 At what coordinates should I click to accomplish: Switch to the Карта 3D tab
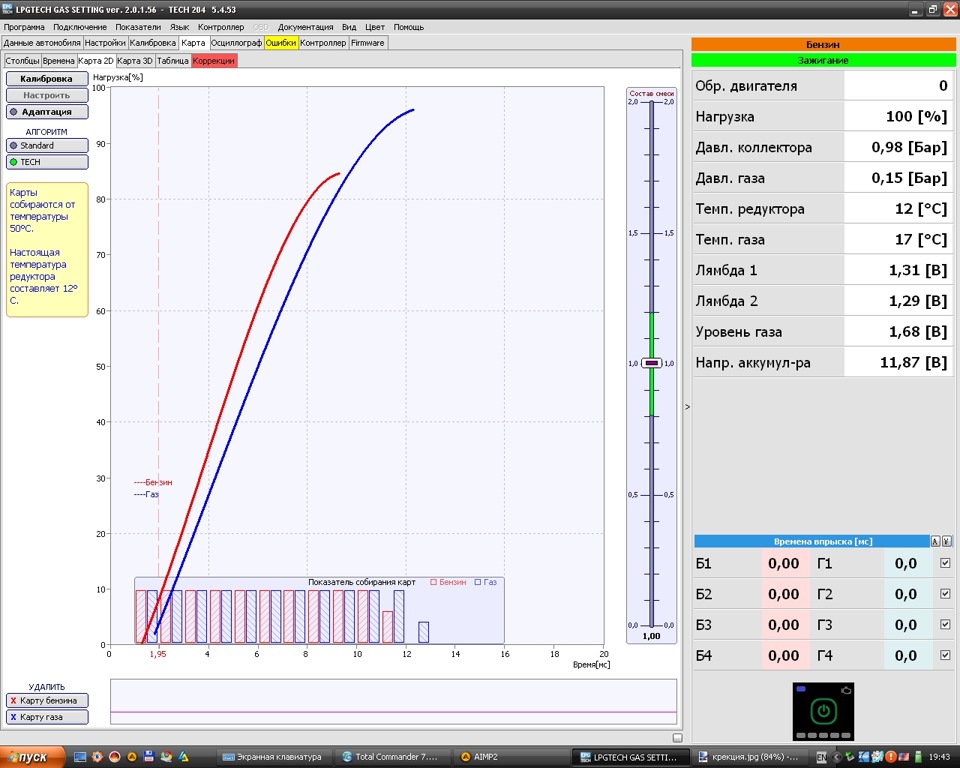click(135, 61)
